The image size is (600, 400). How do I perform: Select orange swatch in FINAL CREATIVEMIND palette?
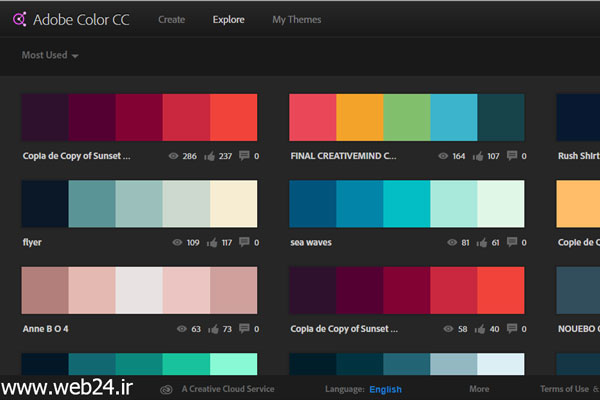tap(360, 117)
